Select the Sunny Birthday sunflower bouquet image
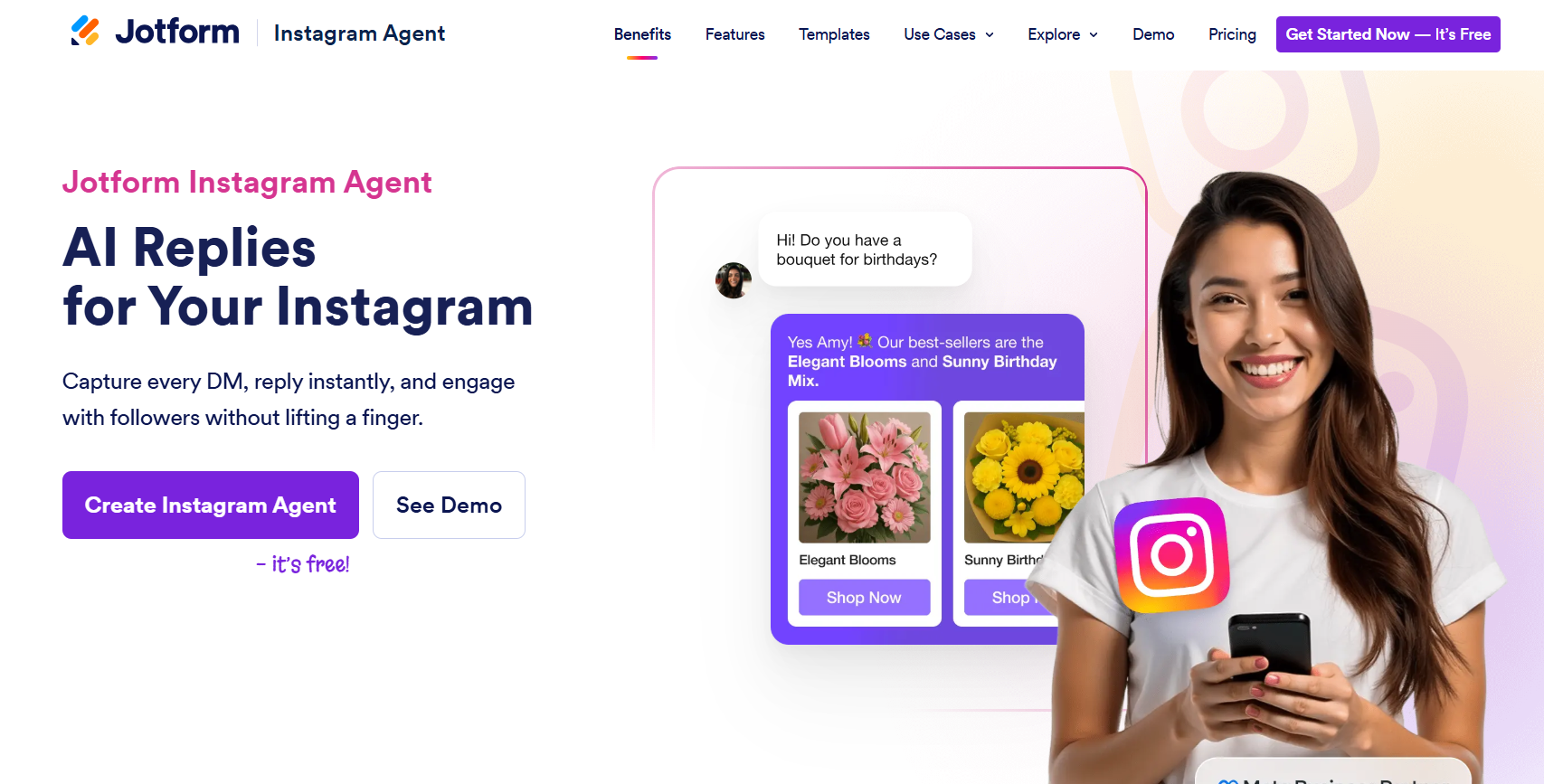This screenshot has width=1544, height=784. 1024,477
